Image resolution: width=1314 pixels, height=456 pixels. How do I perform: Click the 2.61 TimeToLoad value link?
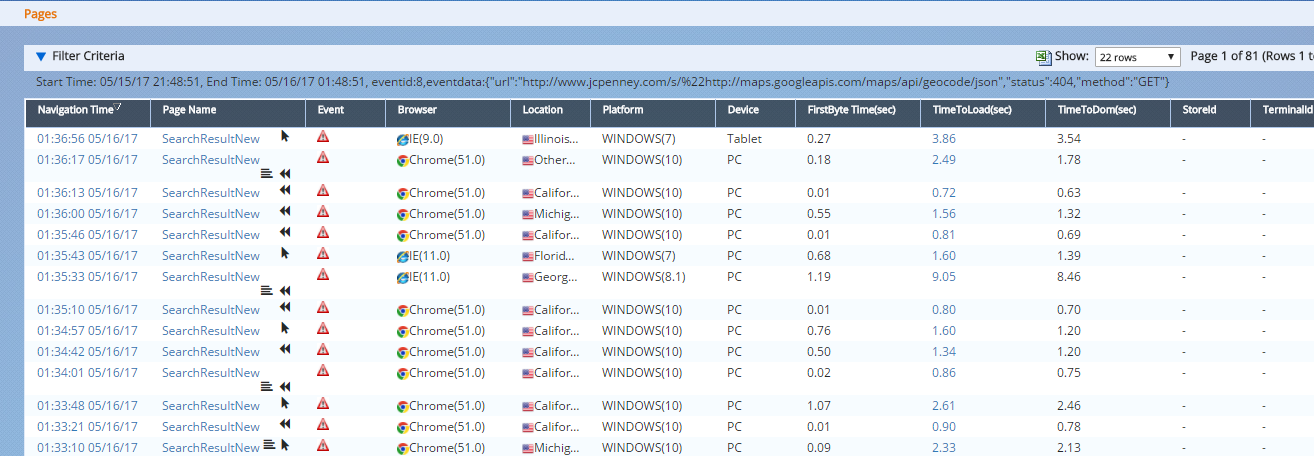point(944,406)
